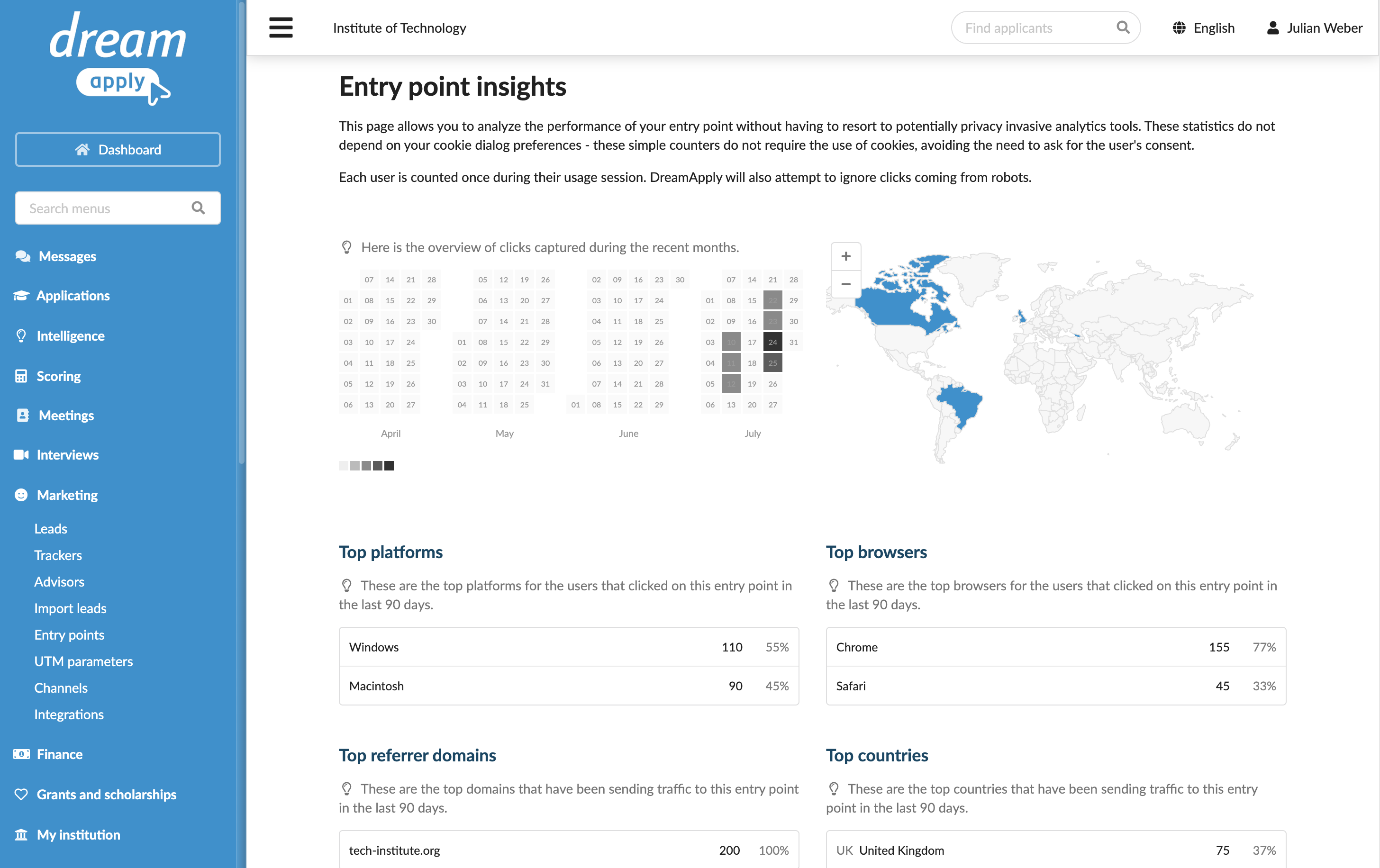The width and height of the screenshot is (1380, 868).
Task: Open UTM parameters in the sidebar
Action: [84, 661]
